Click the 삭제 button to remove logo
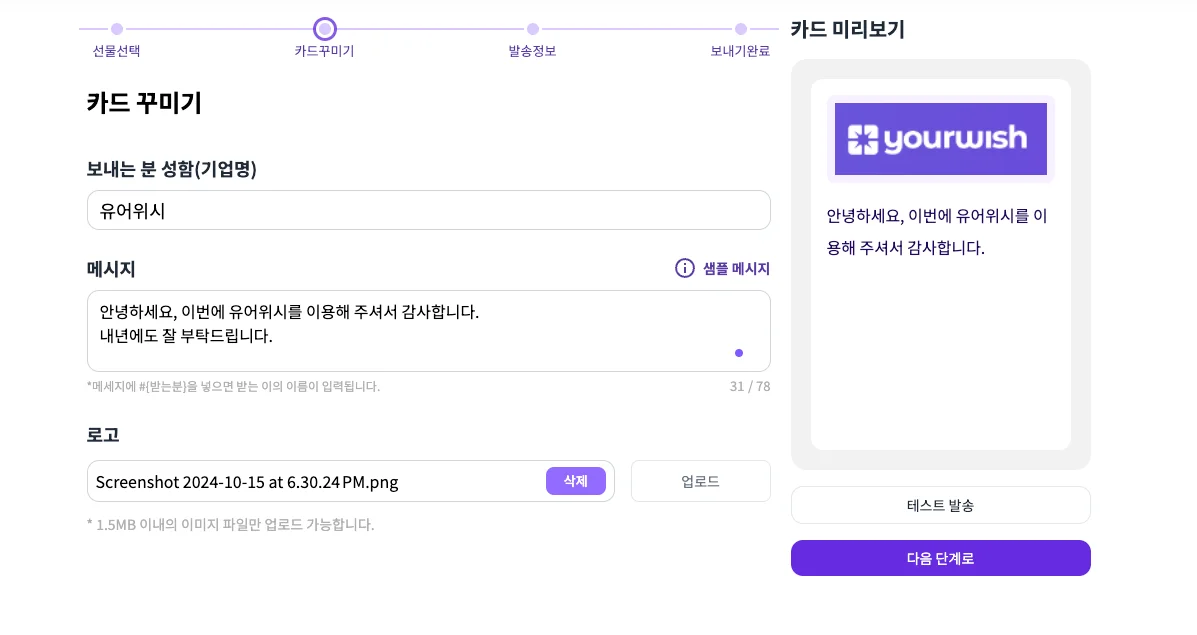Screen dimensions: 1197x635 pos(576,481)
